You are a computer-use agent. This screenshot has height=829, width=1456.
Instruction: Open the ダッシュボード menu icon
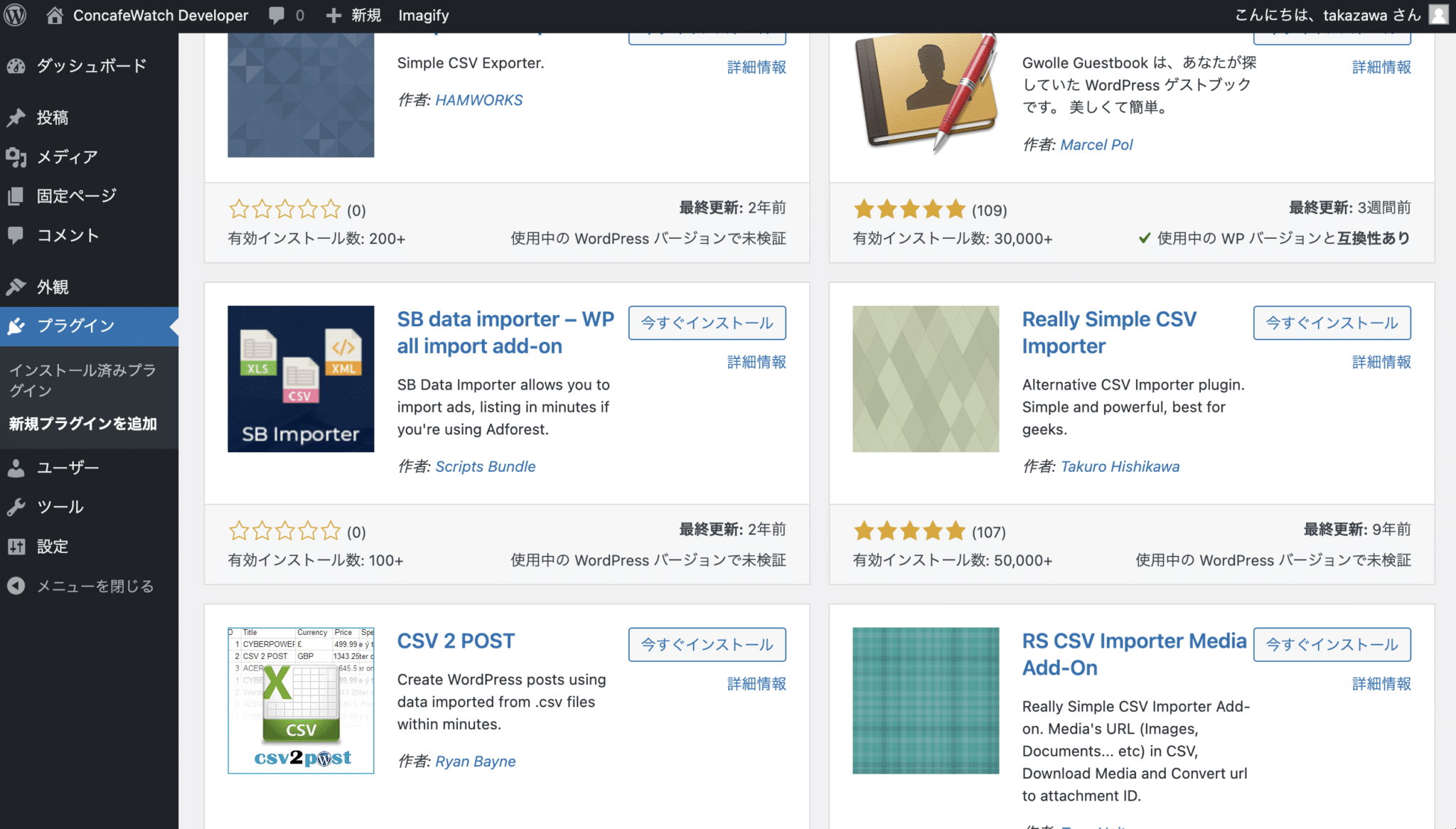[17, 65]
